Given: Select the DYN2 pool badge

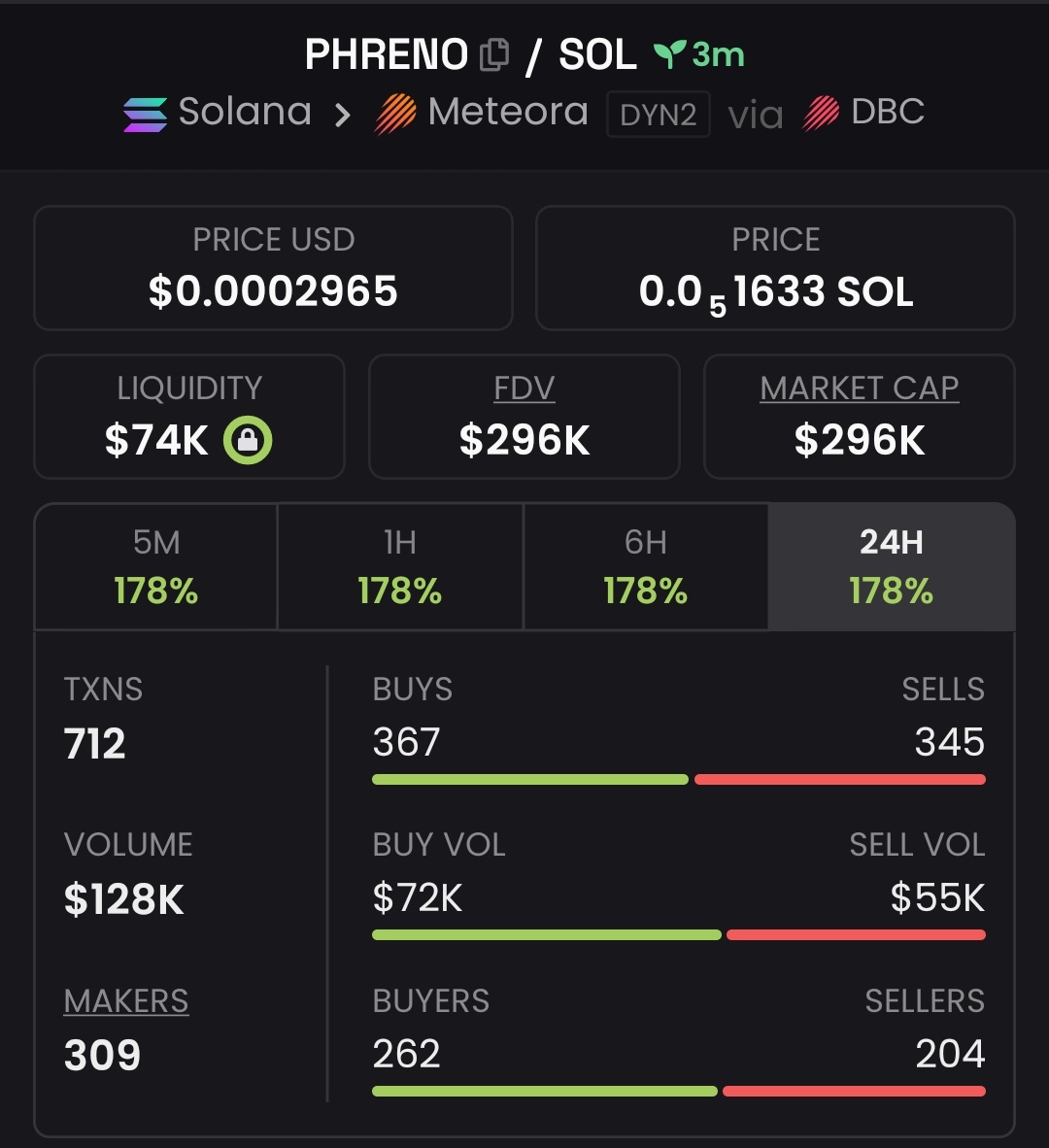Looking at the screenshot, I should point(659,115).
